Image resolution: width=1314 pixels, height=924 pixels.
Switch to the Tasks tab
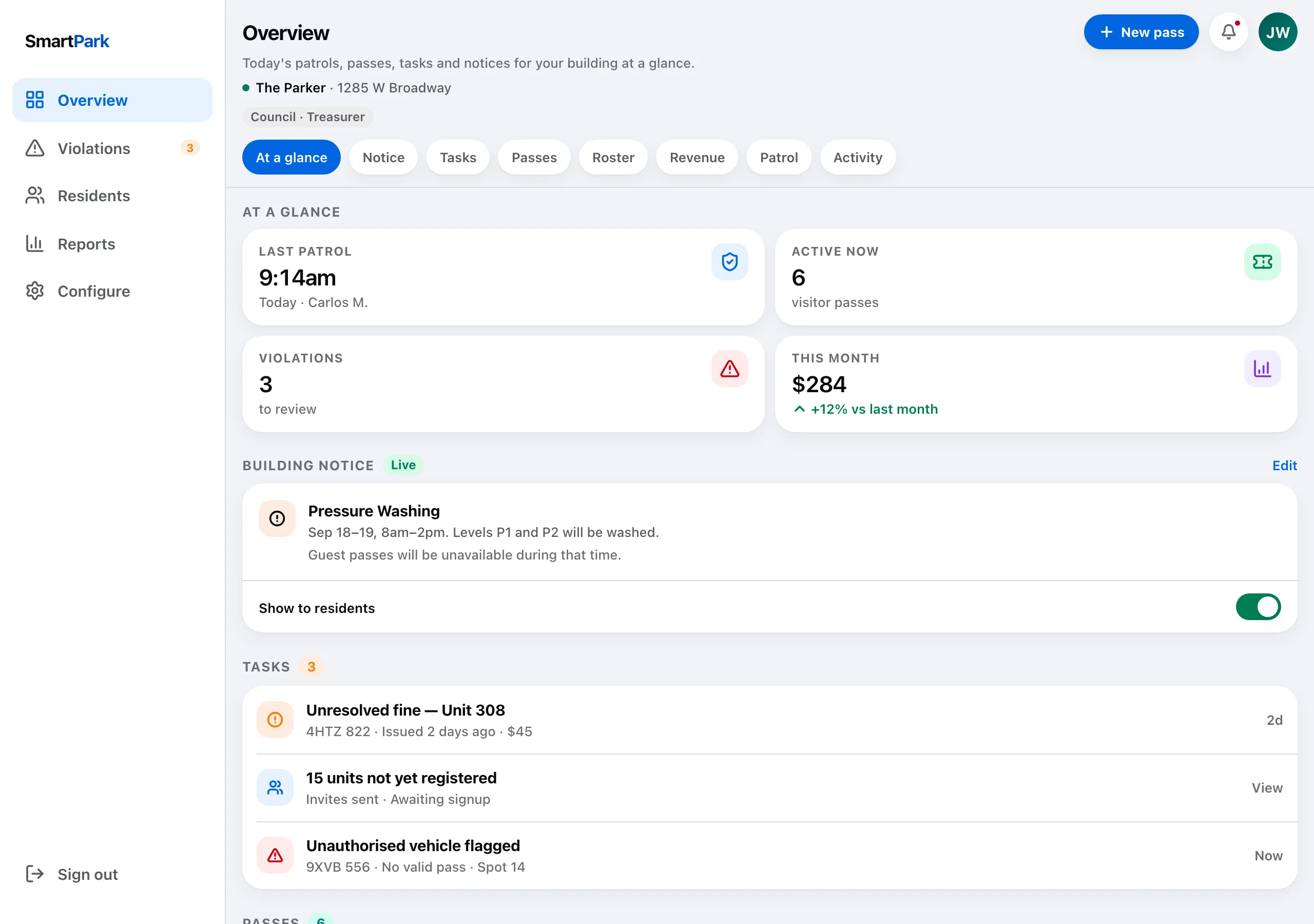coord(458,158)
